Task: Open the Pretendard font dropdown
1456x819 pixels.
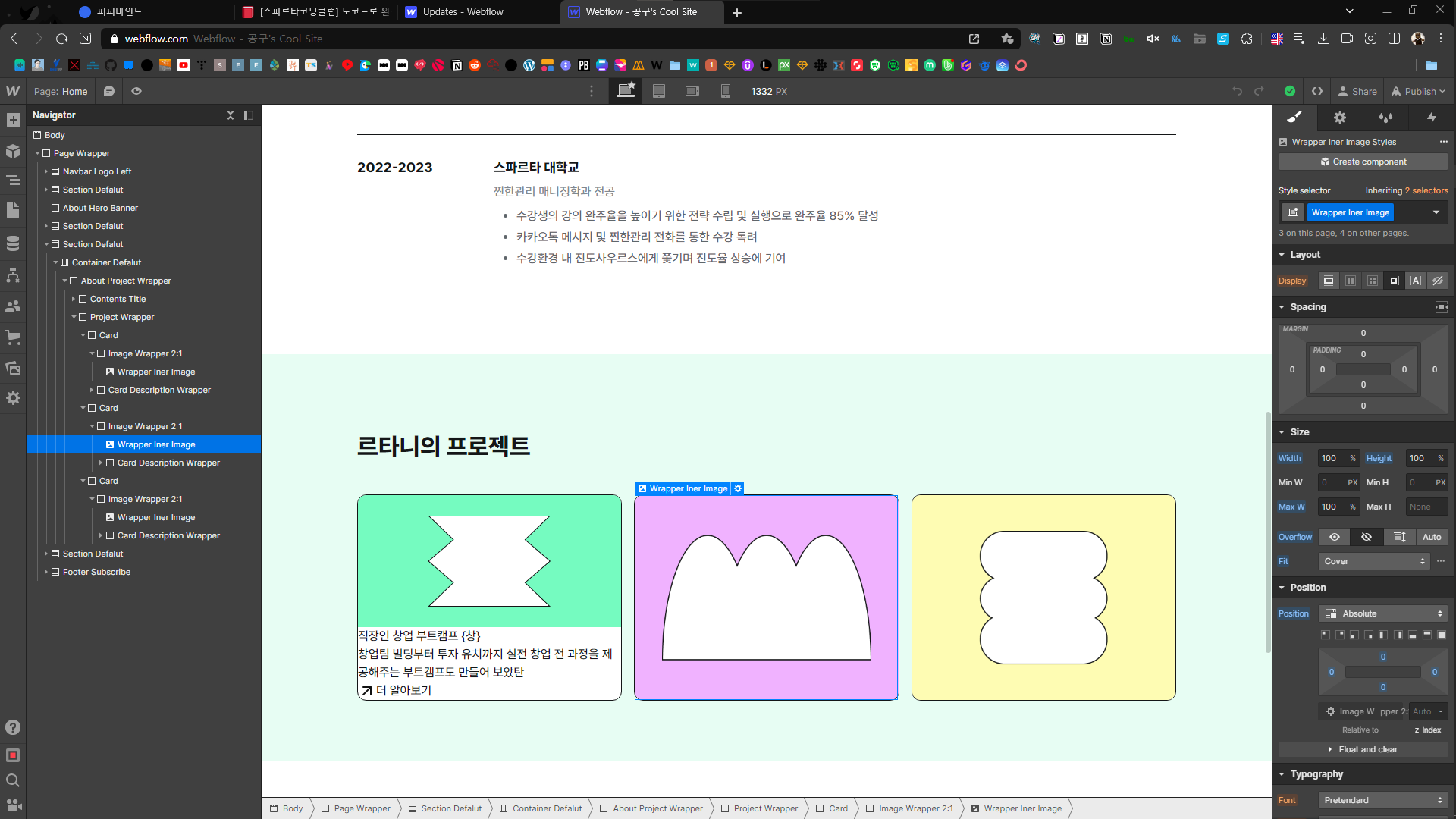Action: click(1383, 800)
